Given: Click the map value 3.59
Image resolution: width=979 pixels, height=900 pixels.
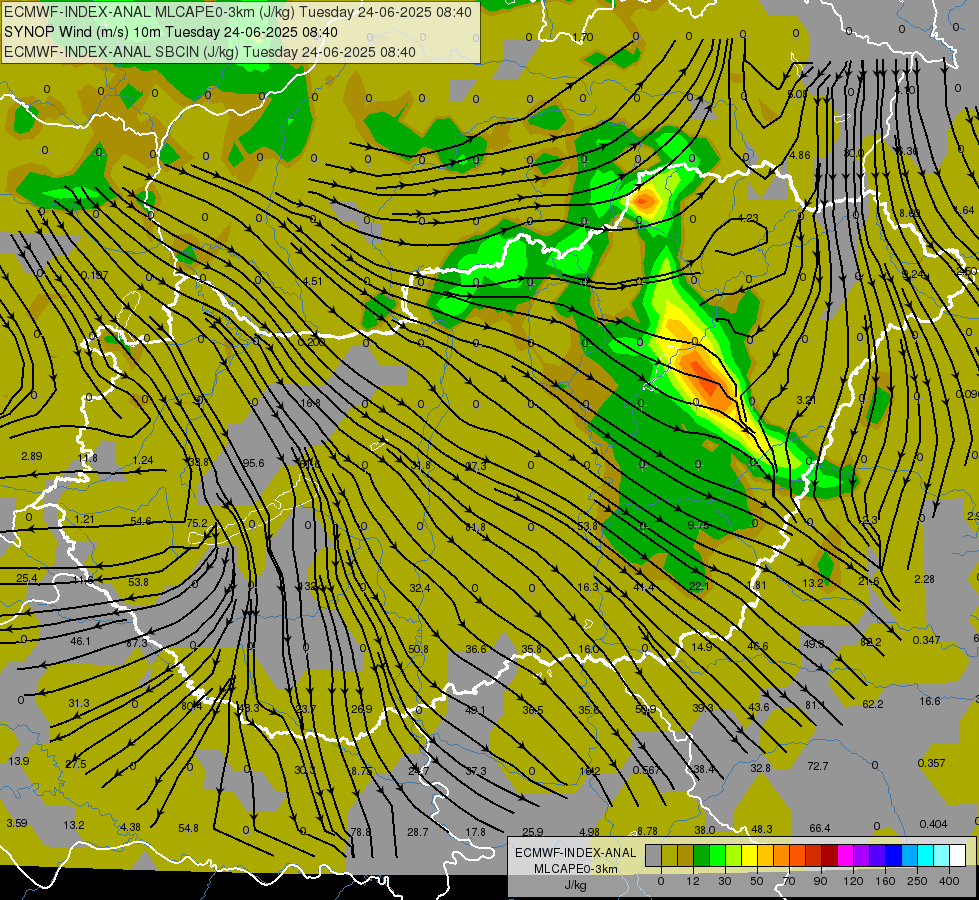Looking at the screenshot, I should pos(17,823).
